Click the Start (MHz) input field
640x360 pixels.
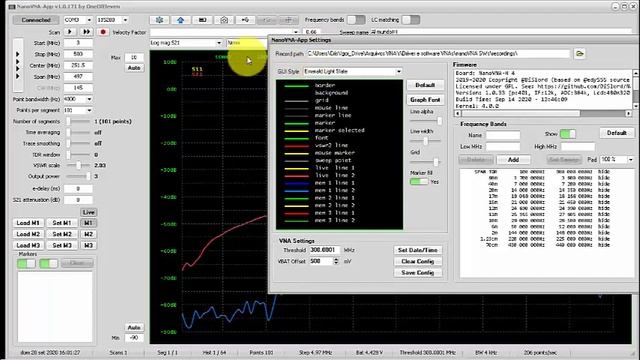(x=78, y=43)
